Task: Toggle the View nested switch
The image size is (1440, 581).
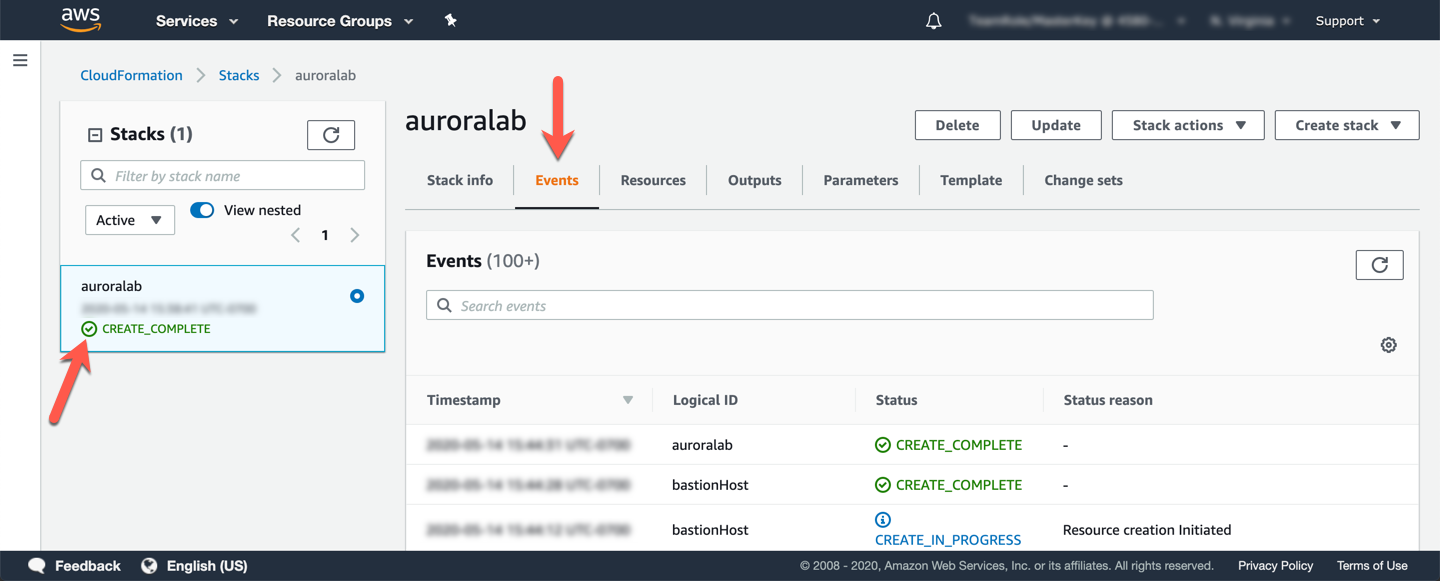Action: pyautogui.click(x=202, y=210)
